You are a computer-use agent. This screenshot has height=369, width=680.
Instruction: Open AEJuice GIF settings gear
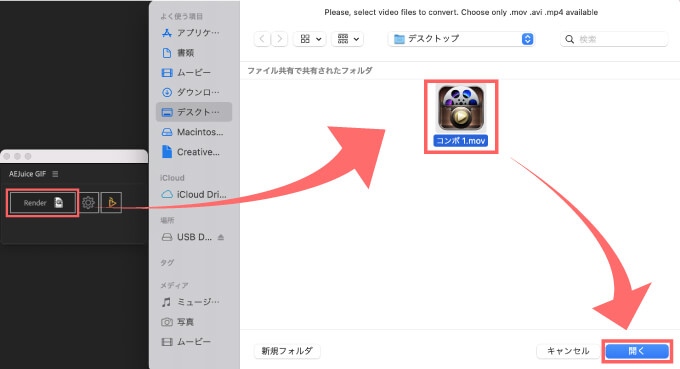[88, 202]
